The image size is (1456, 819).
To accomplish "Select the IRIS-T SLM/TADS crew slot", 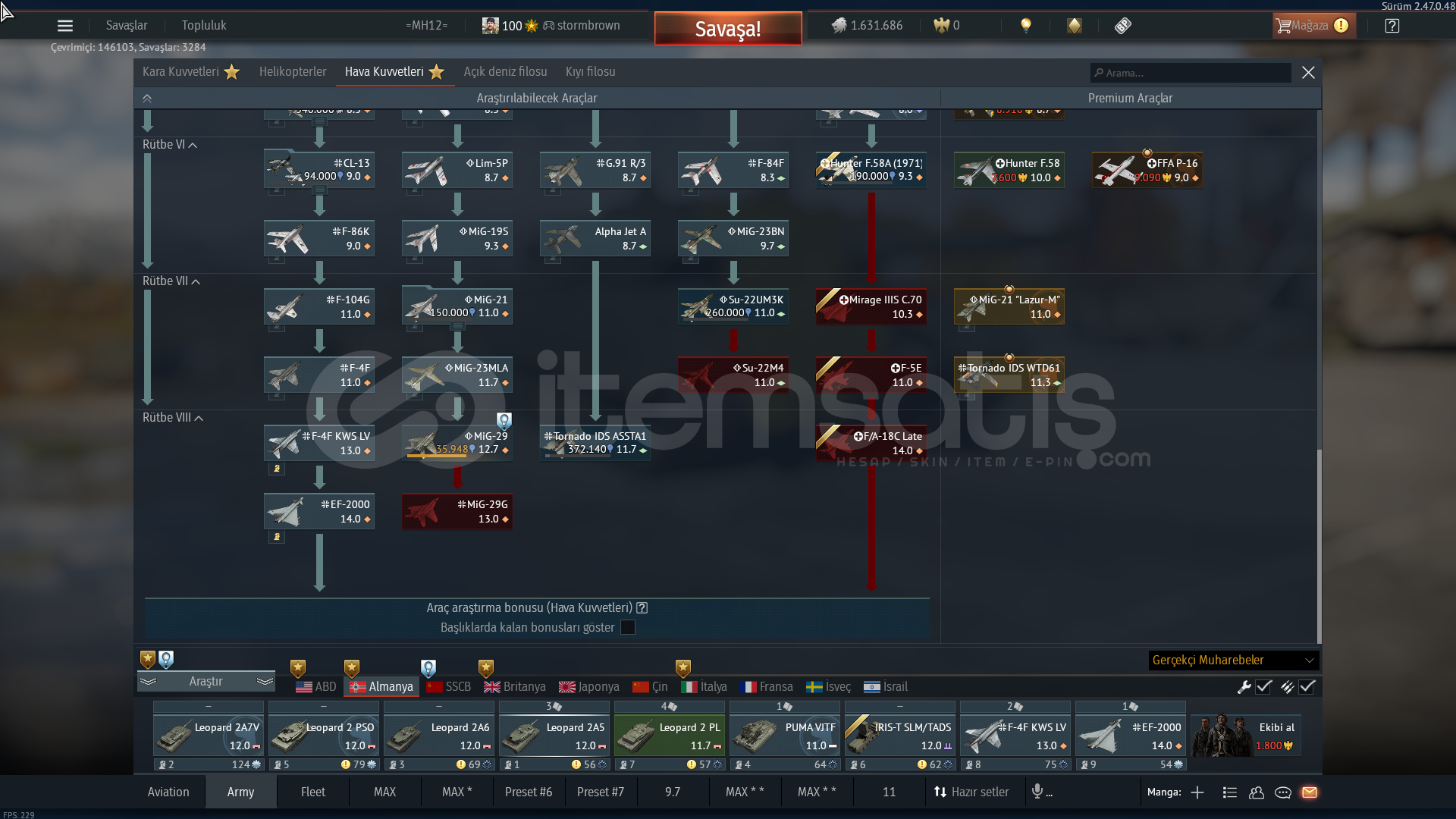I will pos(900,736).
